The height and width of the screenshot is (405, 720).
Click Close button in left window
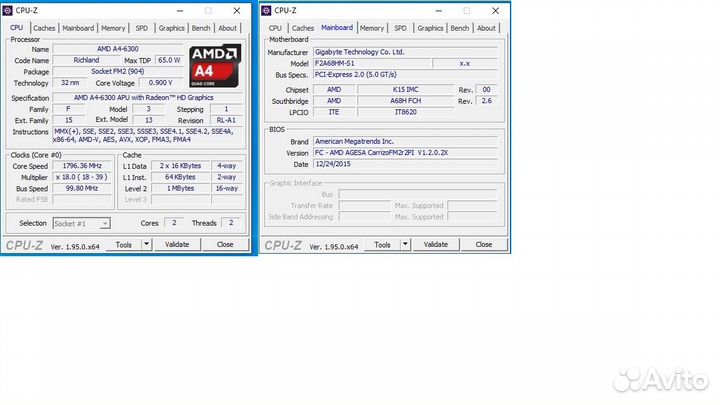pyautogui.click(x=225, y=244)
